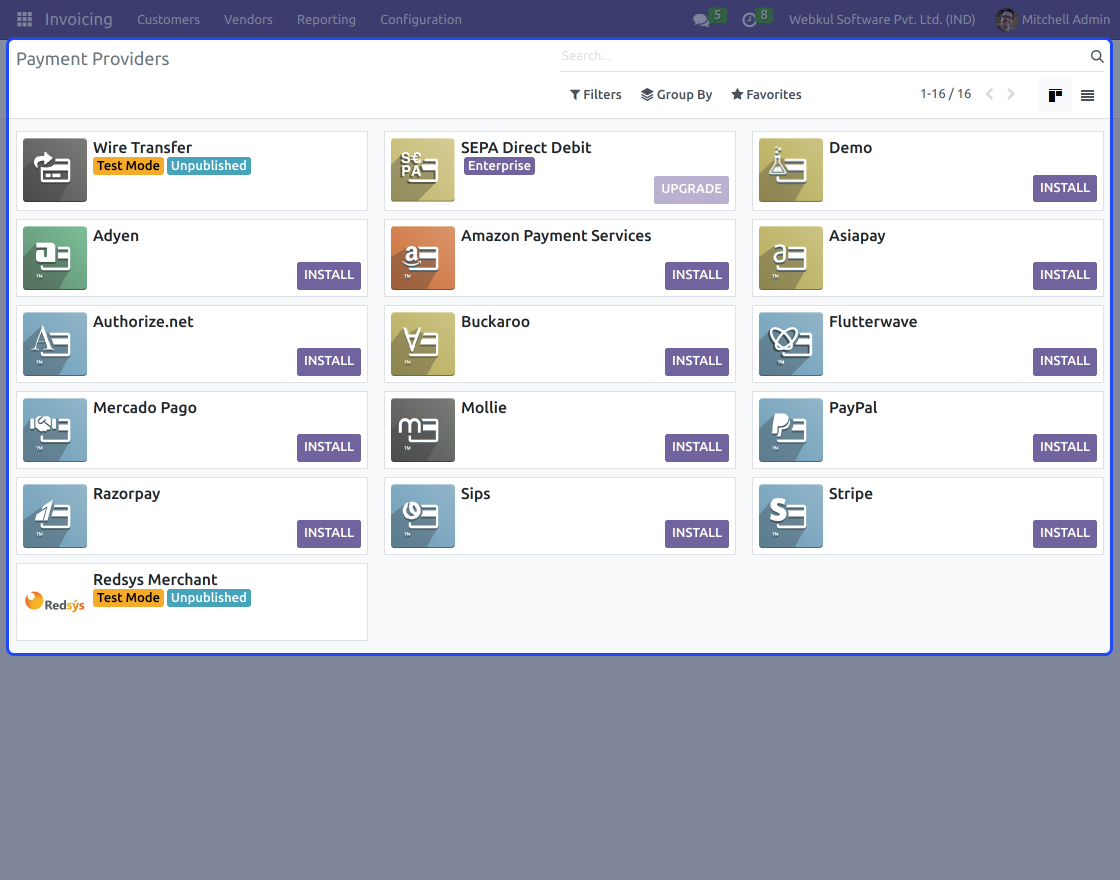
Task: Expand the Group By dropdown
Action: point(676,94)
